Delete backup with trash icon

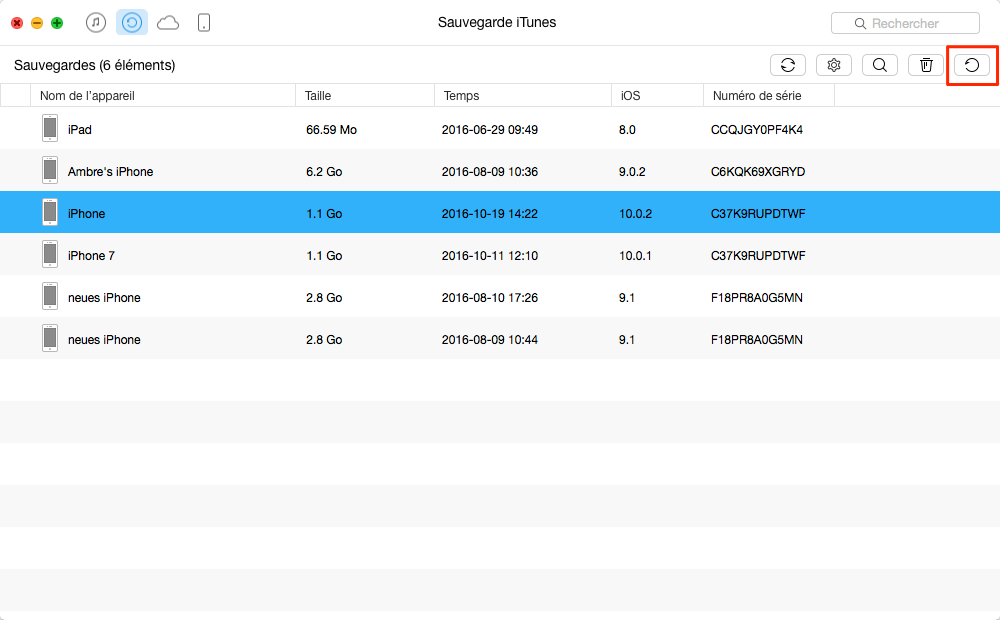tap(925, 65)
